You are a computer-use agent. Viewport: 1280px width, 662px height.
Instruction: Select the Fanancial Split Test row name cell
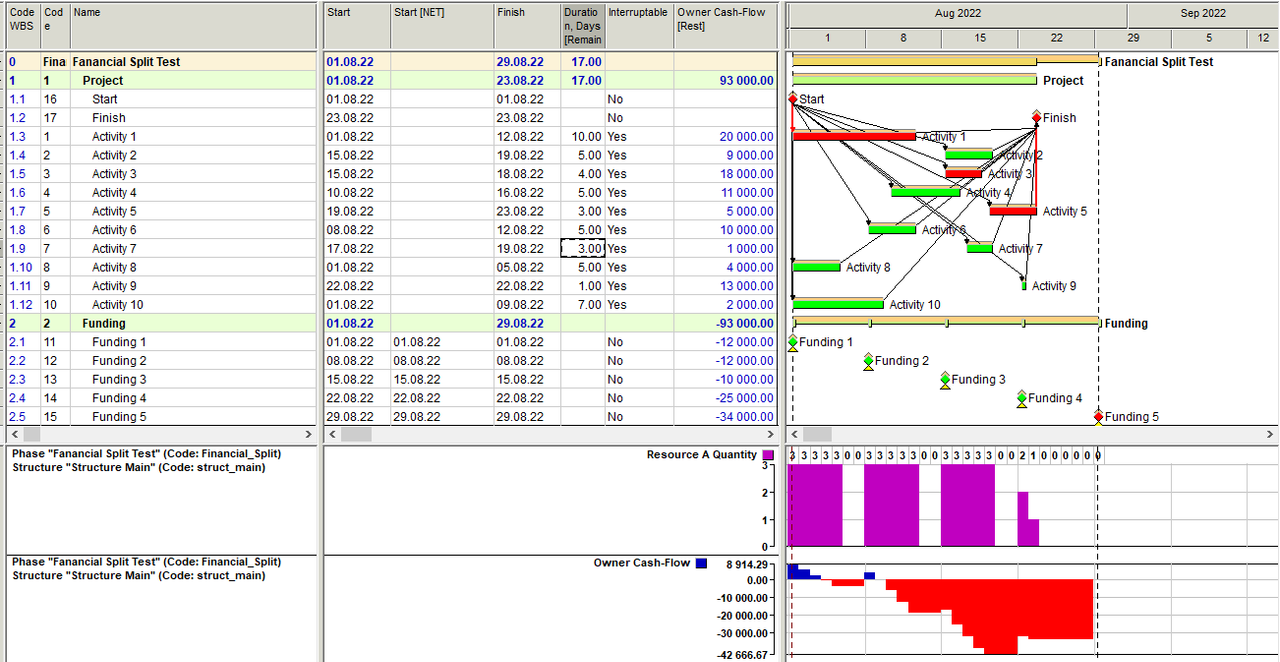[x=194, y=61]
